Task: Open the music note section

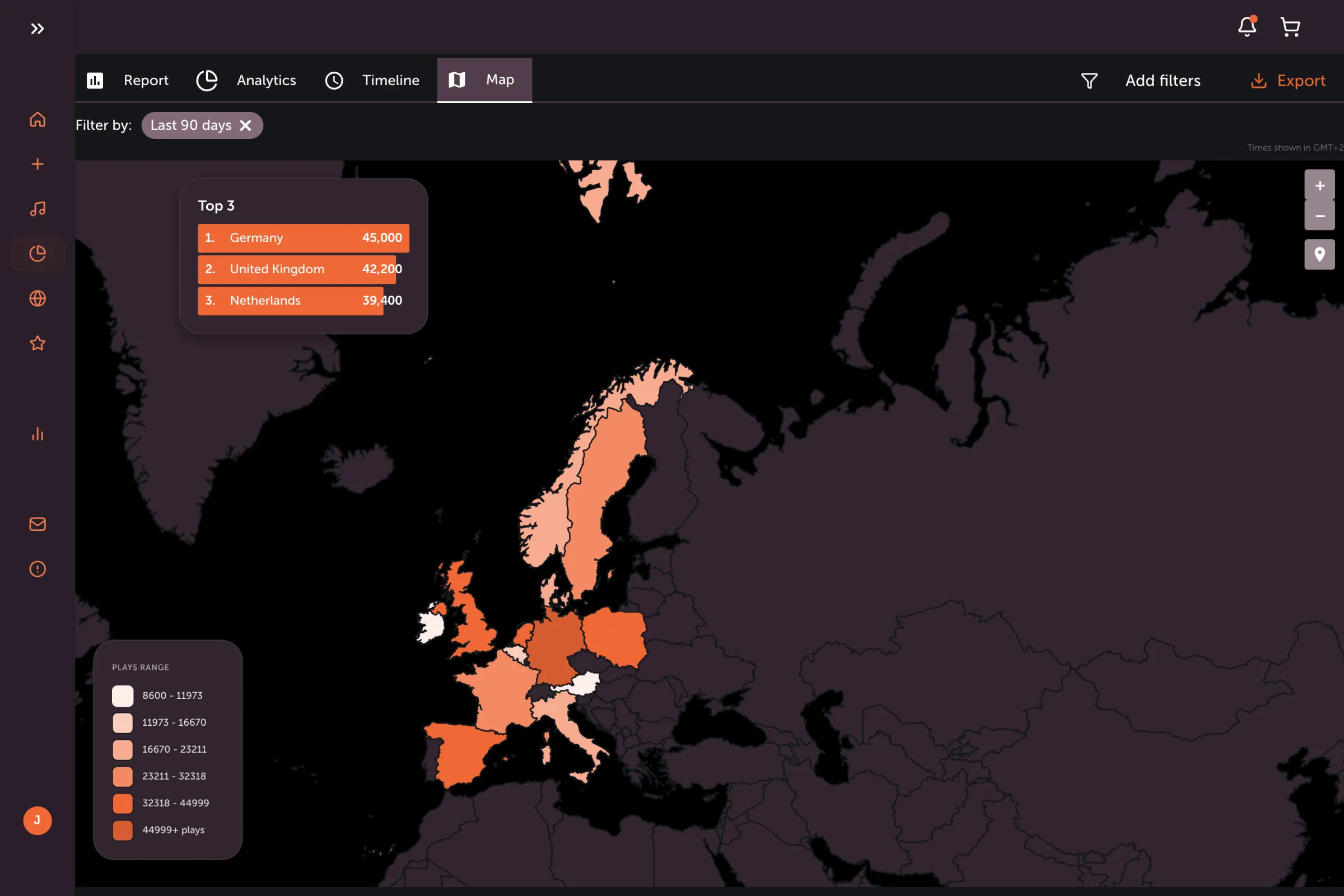Action: point(37,208)
